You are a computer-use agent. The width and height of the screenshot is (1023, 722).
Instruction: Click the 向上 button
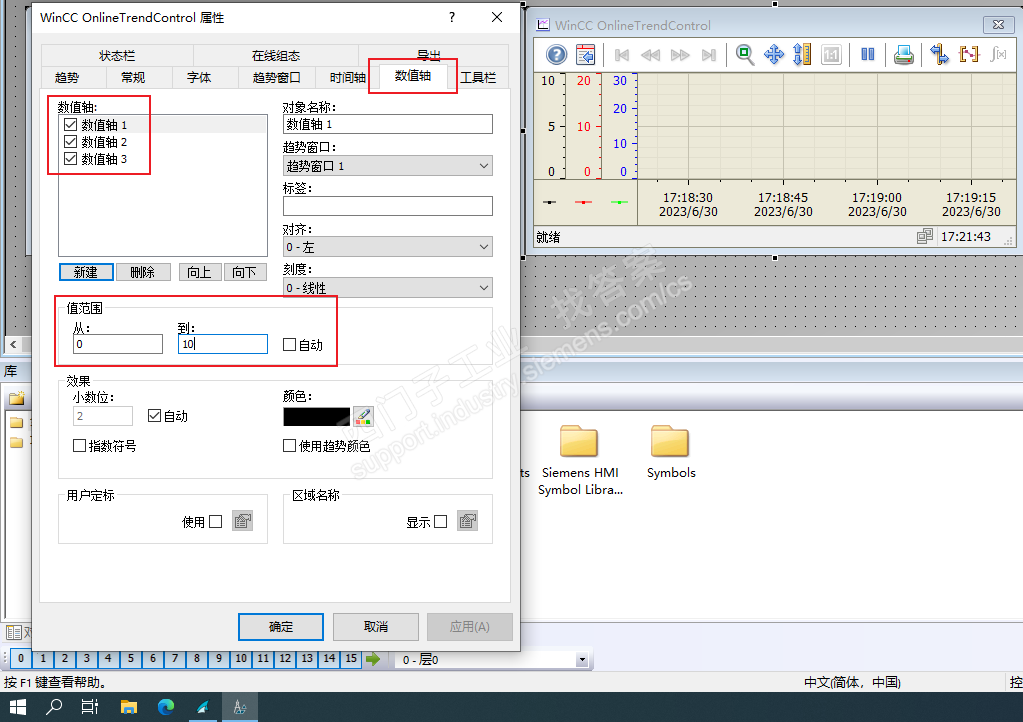(200, 272)
